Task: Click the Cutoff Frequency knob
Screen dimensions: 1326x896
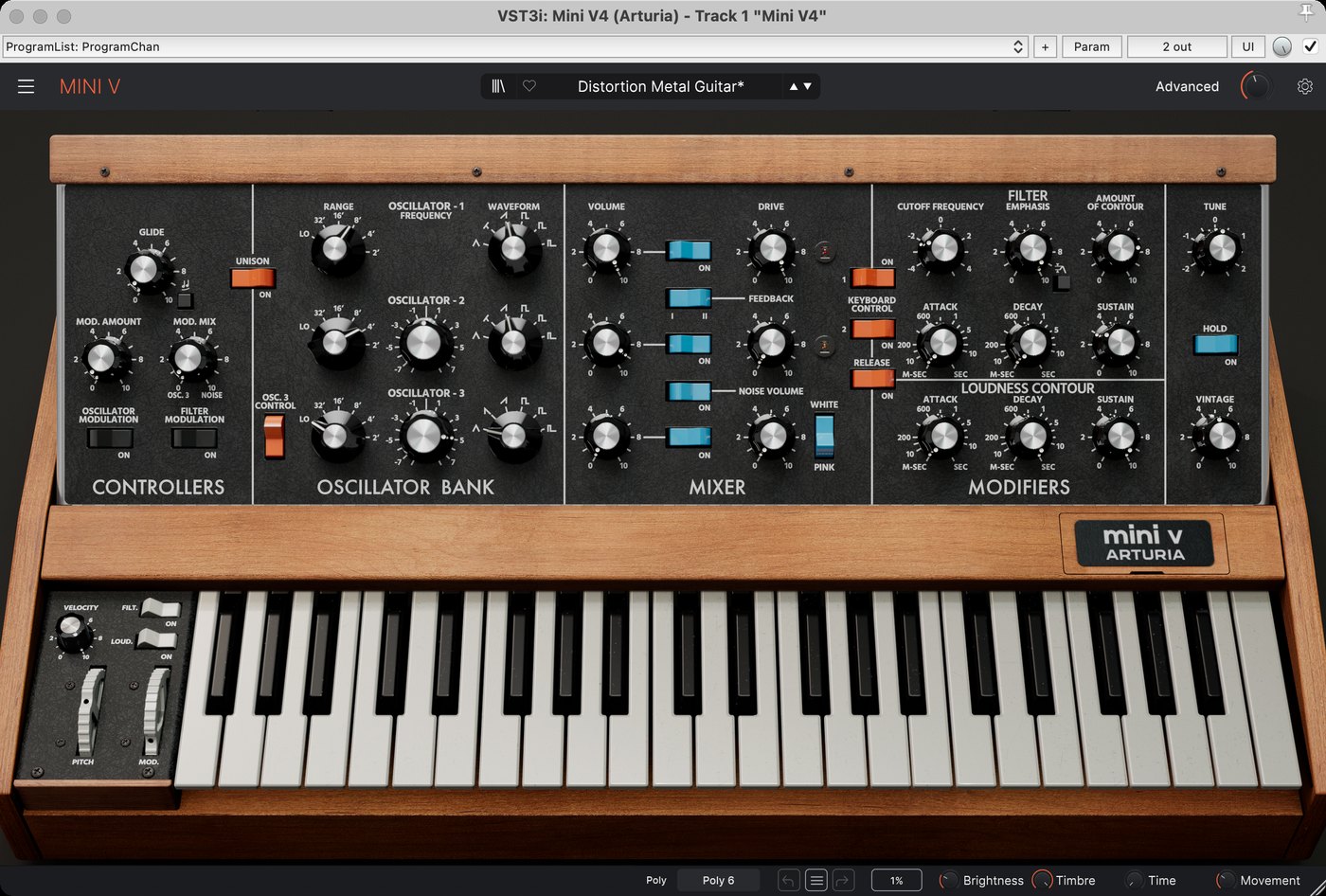Action: [x=941, y=249]
